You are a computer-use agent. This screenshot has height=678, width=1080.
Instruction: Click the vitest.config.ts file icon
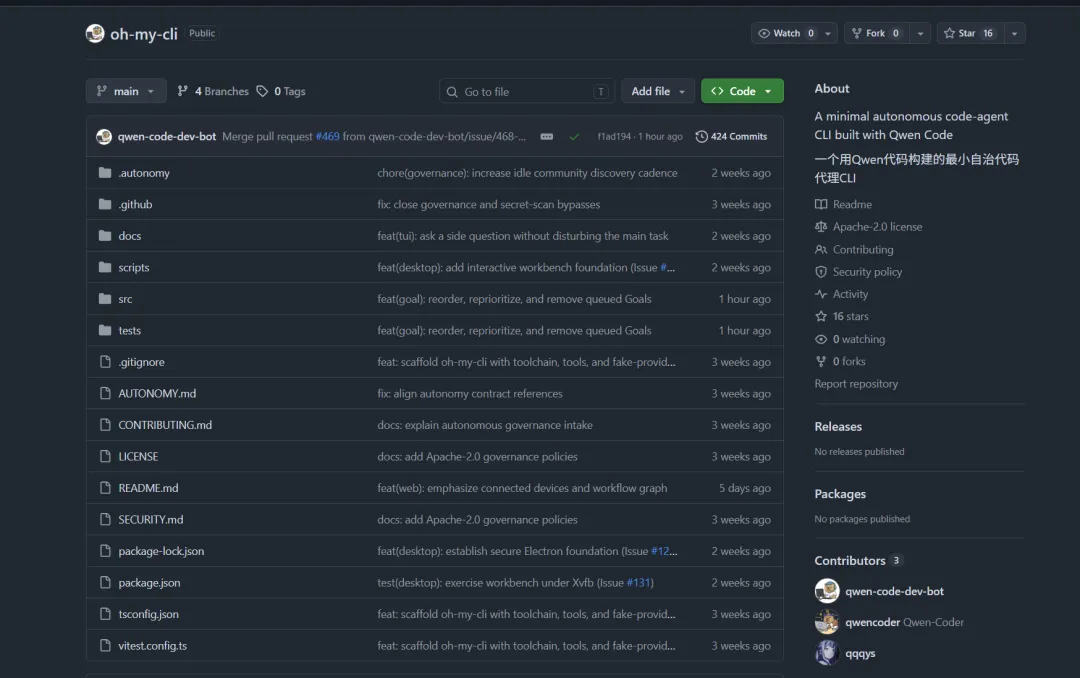105,646
